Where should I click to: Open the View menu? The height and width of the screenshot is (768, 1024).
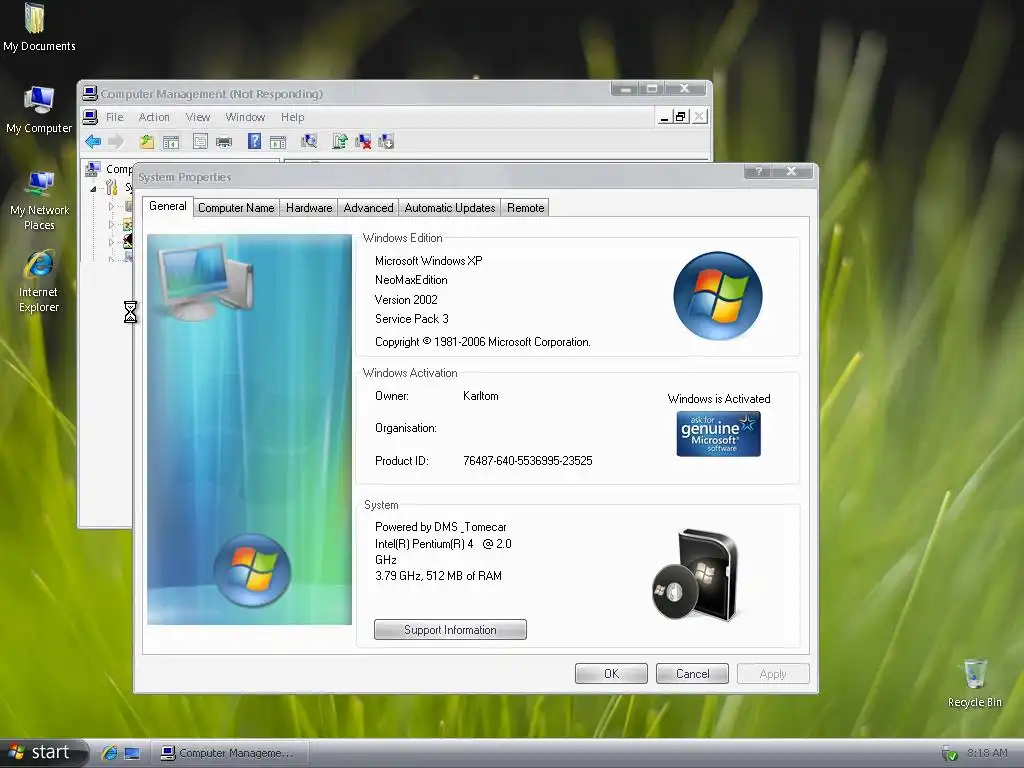tap(198, 117)
